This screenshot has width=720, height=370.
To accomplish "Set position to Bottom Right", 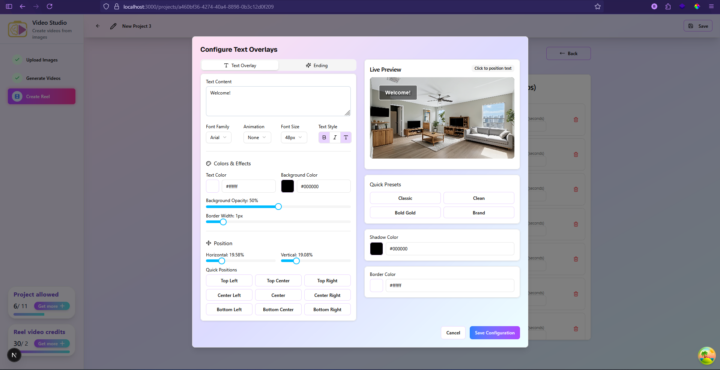I will [327, 309].
